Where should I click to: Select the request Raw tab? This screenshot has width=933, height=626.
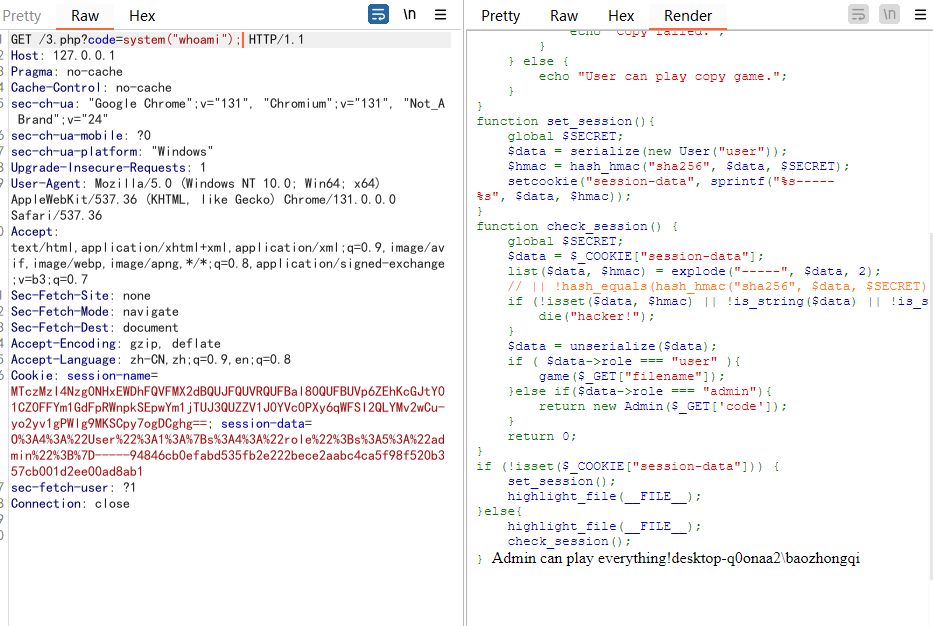pos(85,15)
